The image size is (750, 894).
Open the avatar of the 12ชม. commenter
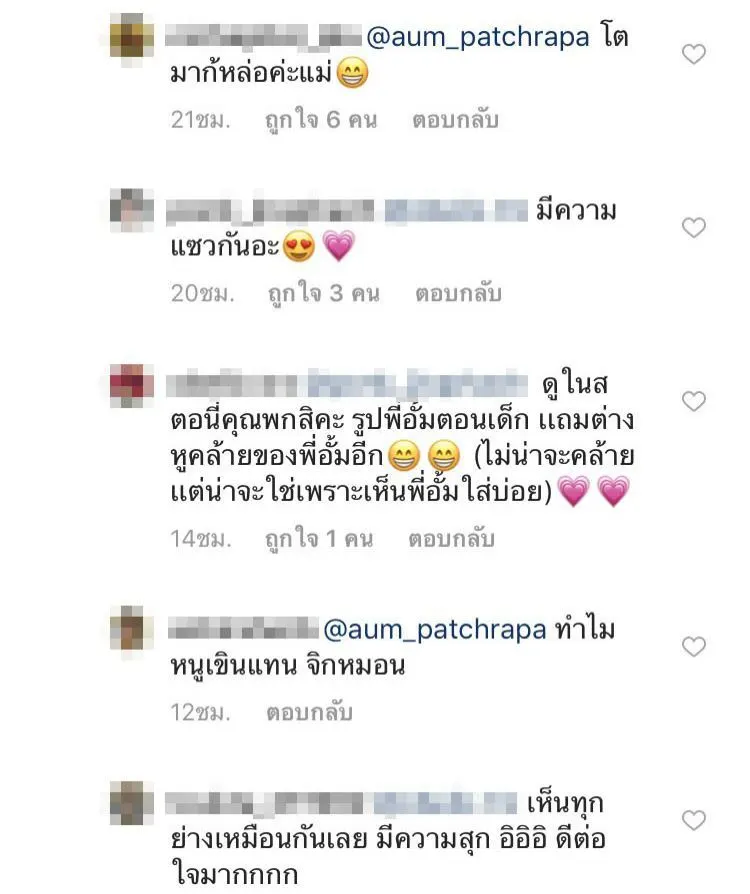pos(132,629)
